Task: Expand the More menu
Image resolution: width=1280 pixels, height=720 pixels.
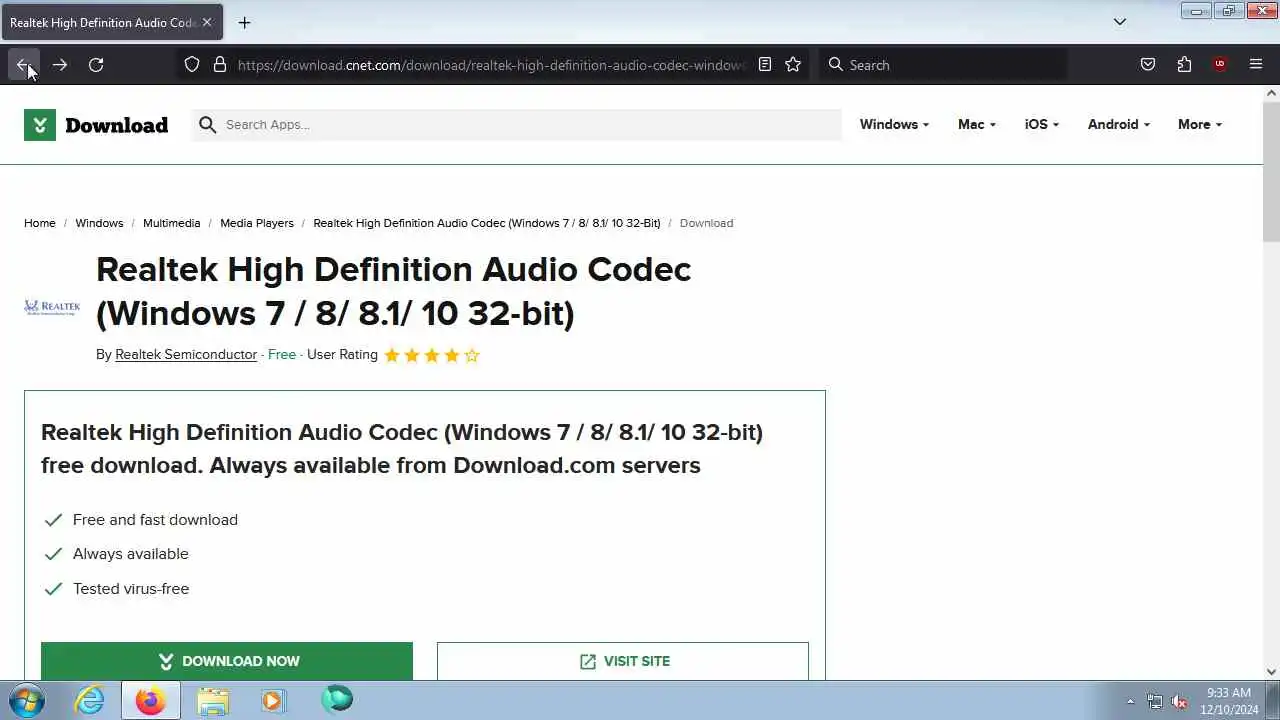Action: point(1200,124)
